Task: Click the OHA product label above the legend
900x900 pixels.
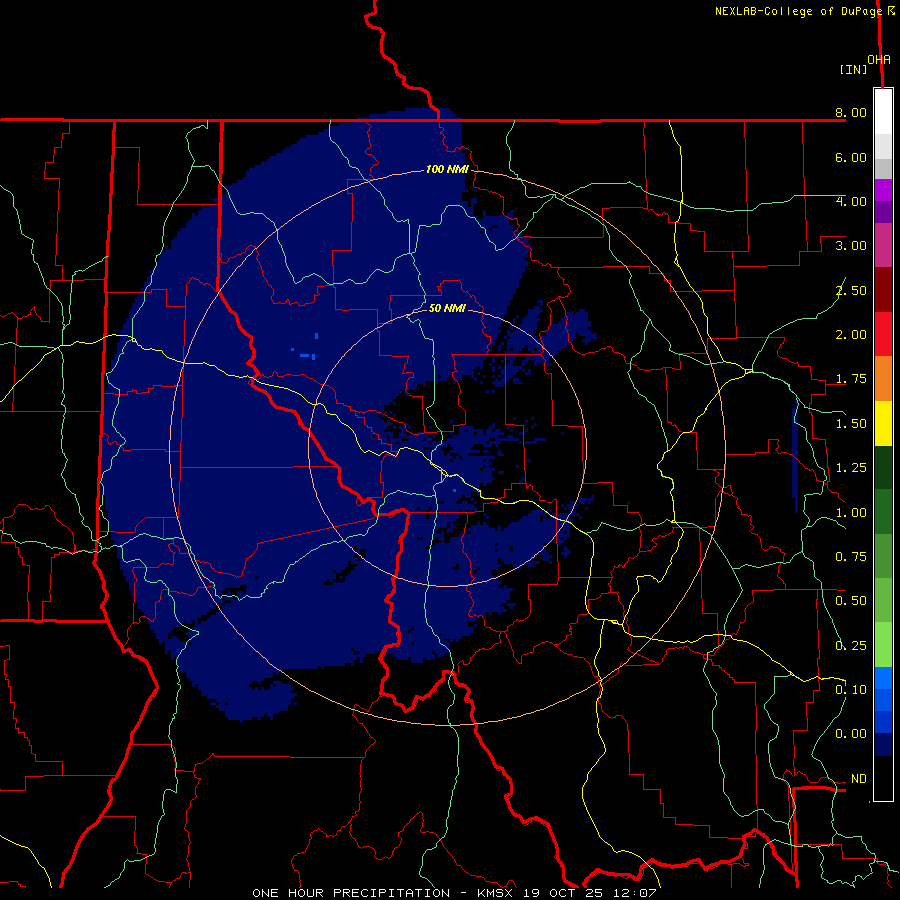Action: [x=879, y=60]
